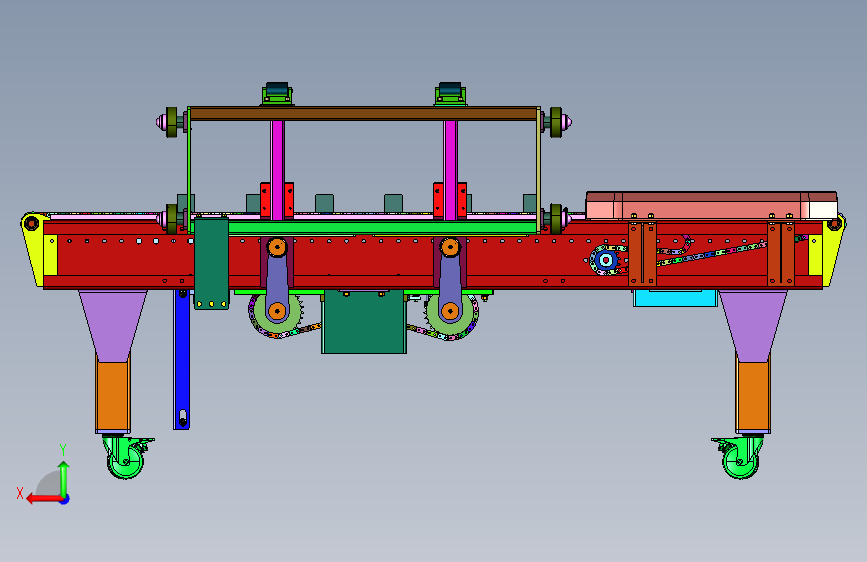Click the top-left green mounting bracket
Image resolution: width=867 pixels, height=562 pixels.
(277, 94)
